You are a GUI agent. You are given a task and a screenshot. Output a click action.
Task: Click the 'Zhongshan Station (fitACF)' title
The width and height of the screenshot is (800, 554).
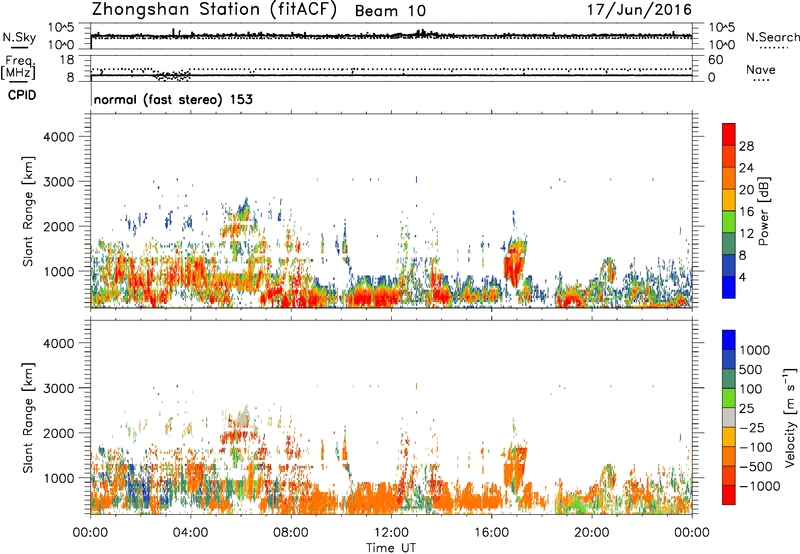pyautogui.click(x=214, y=10)
